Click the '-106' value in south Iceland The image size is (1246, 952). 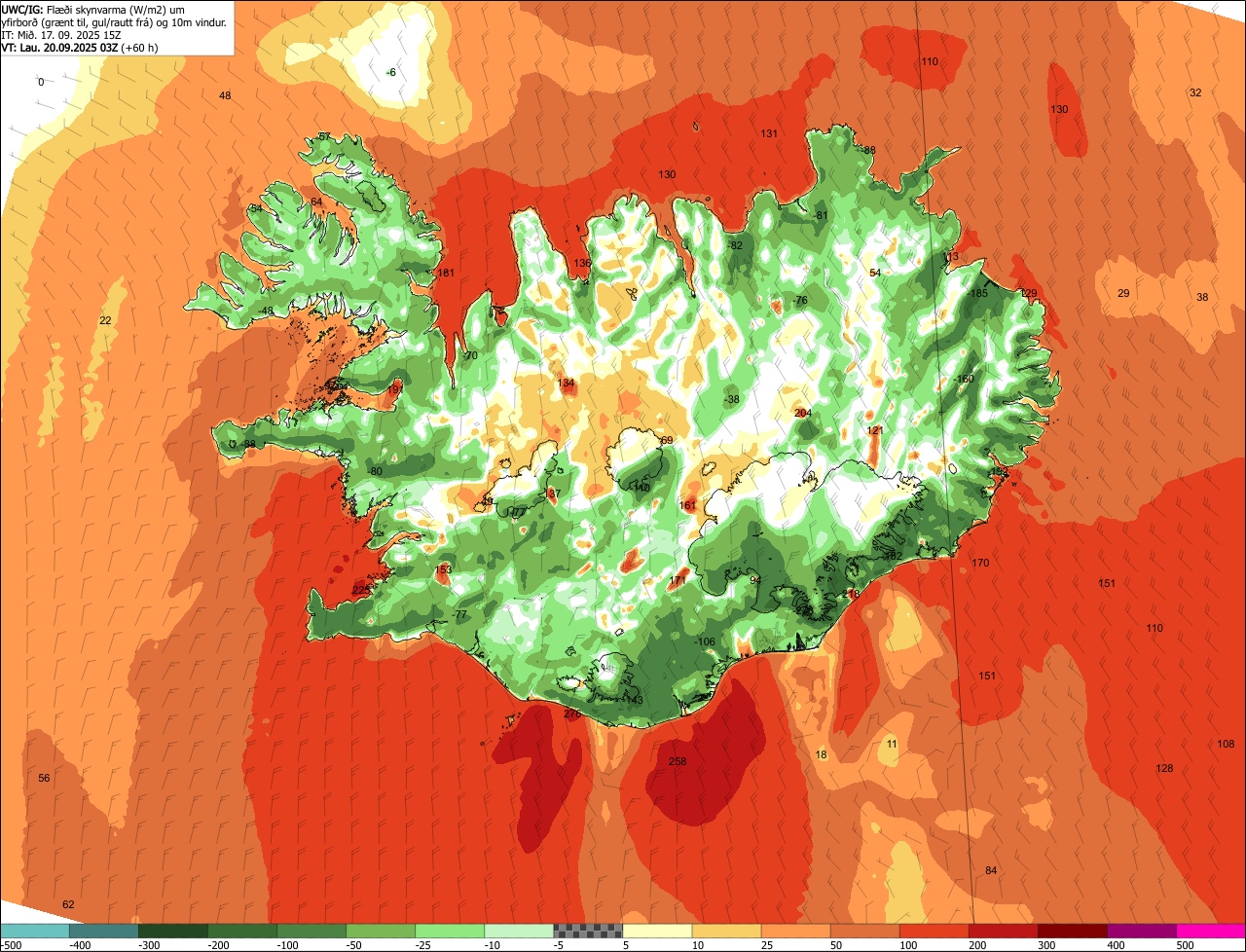click(705, 641)
